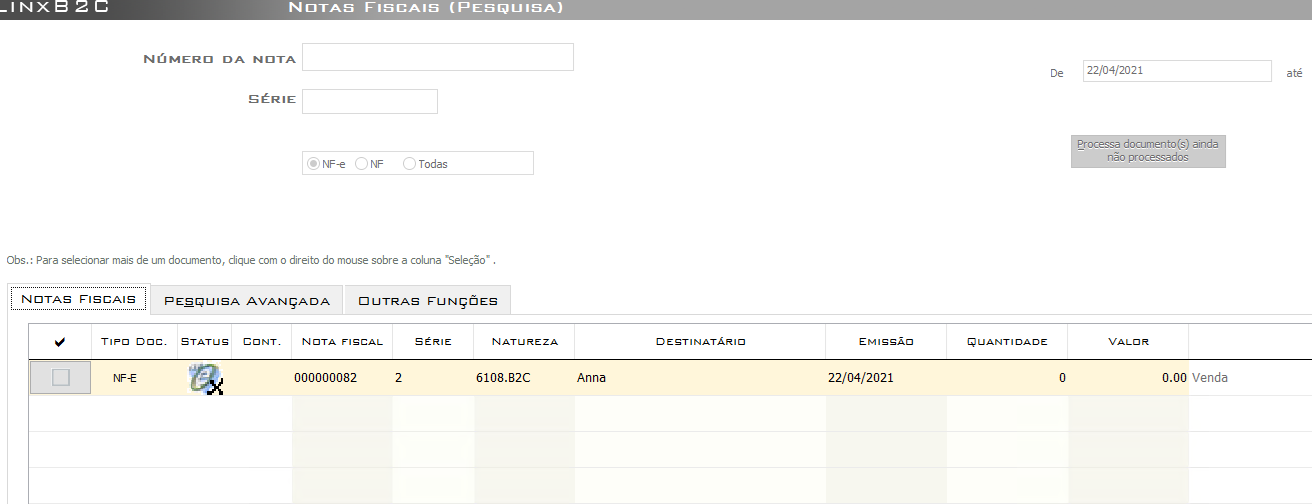Sort by the Emissão column header

[x=886, y=342]
